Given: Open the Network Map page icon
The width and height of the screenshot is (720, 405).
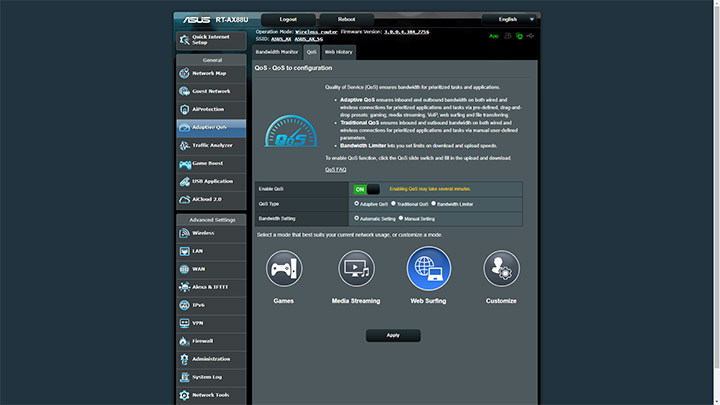Looking at the screenshot, I should 185,73.
